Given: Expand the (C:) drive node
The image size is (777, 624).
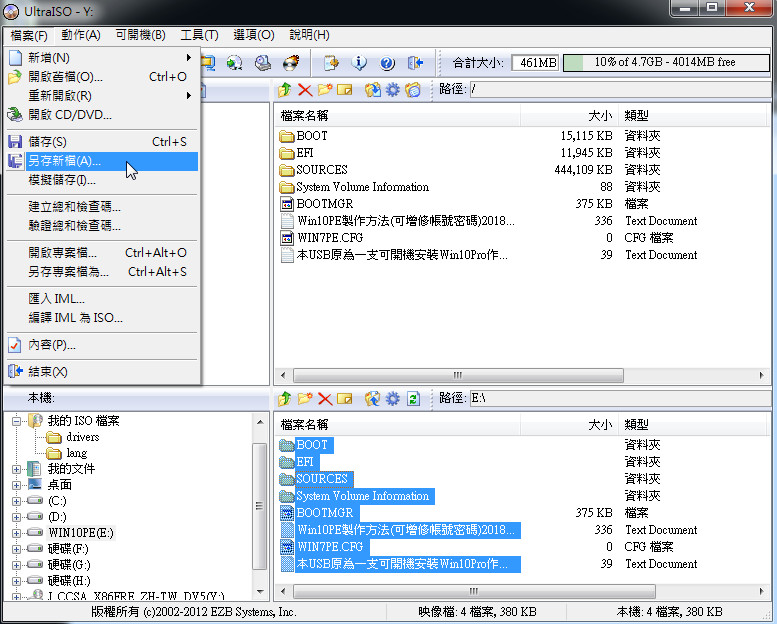Looking at the screenshot, I should 16,501.
